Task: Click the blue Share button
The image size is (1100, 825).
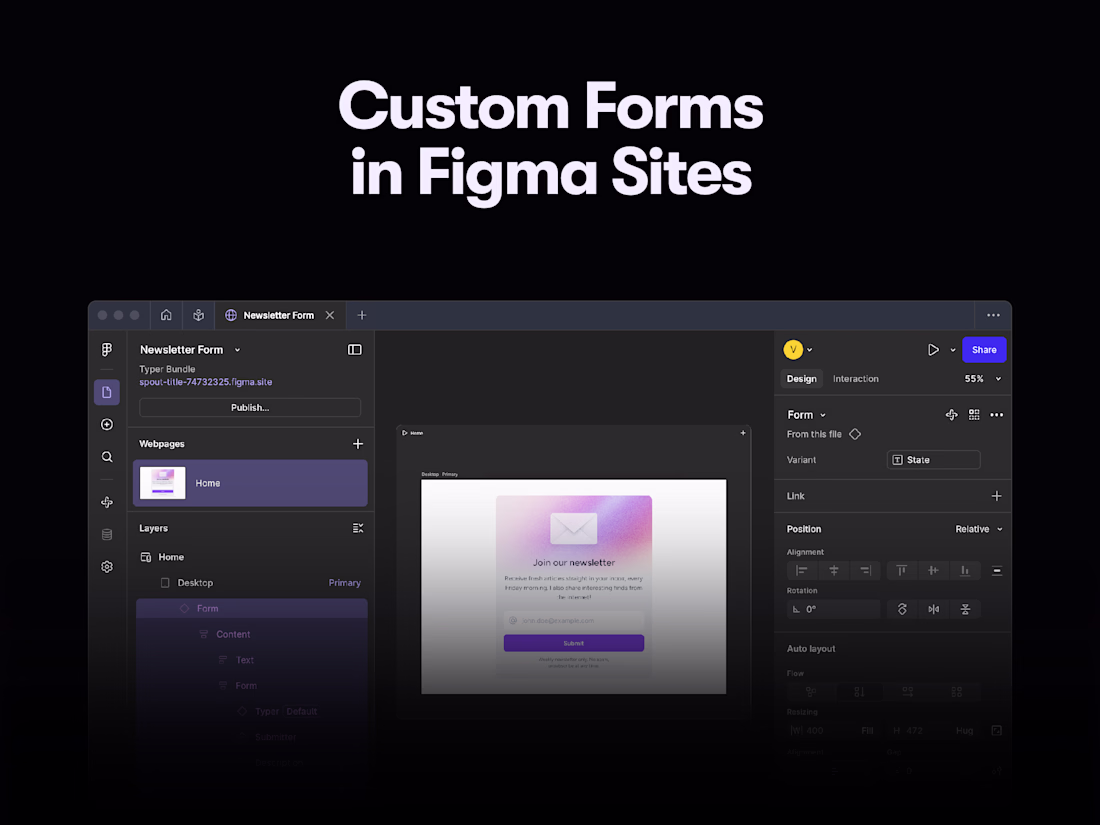Action: tap(984, 349)
